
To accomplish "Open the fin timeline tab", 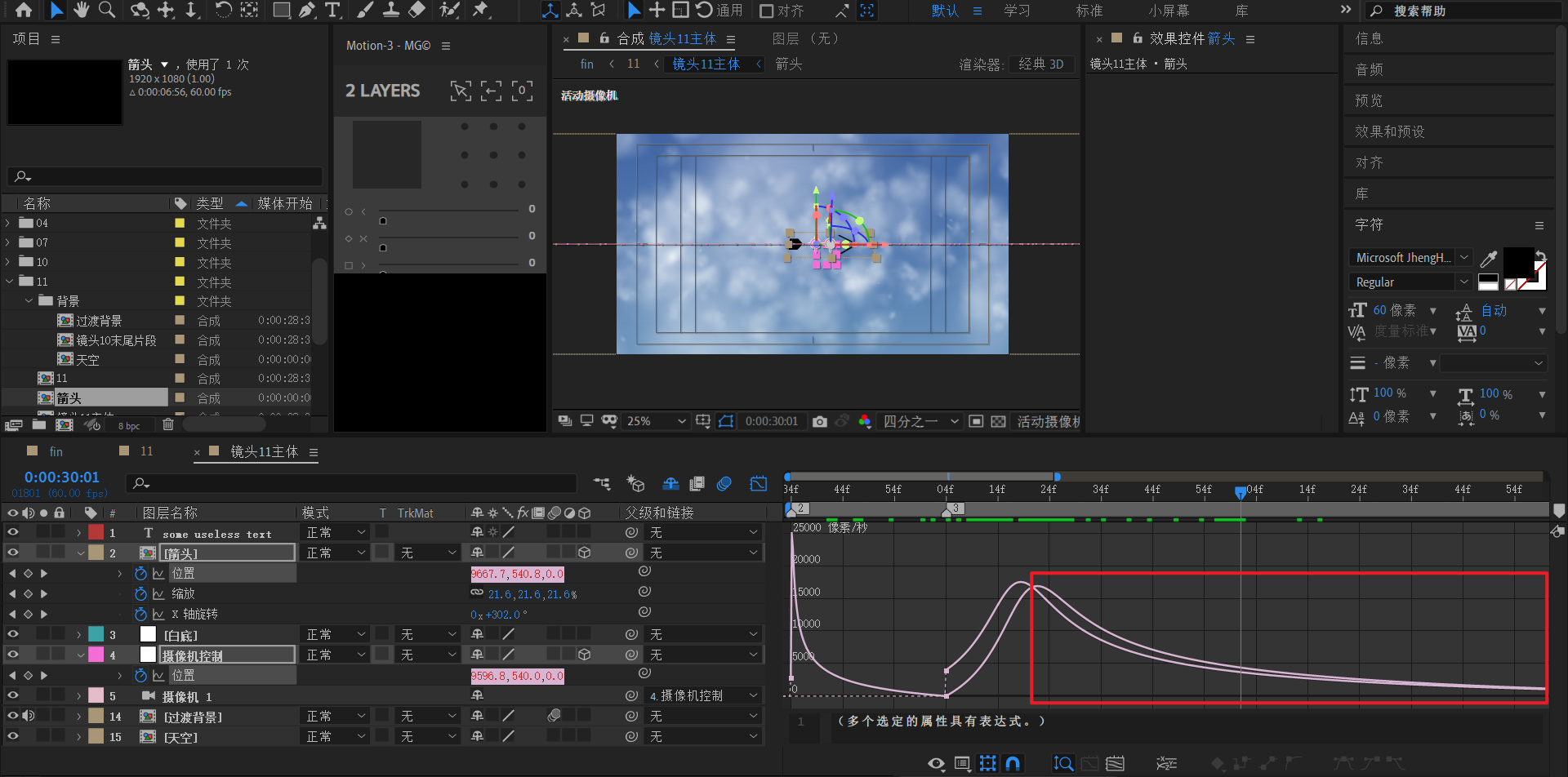I will (x=56, y=451).
